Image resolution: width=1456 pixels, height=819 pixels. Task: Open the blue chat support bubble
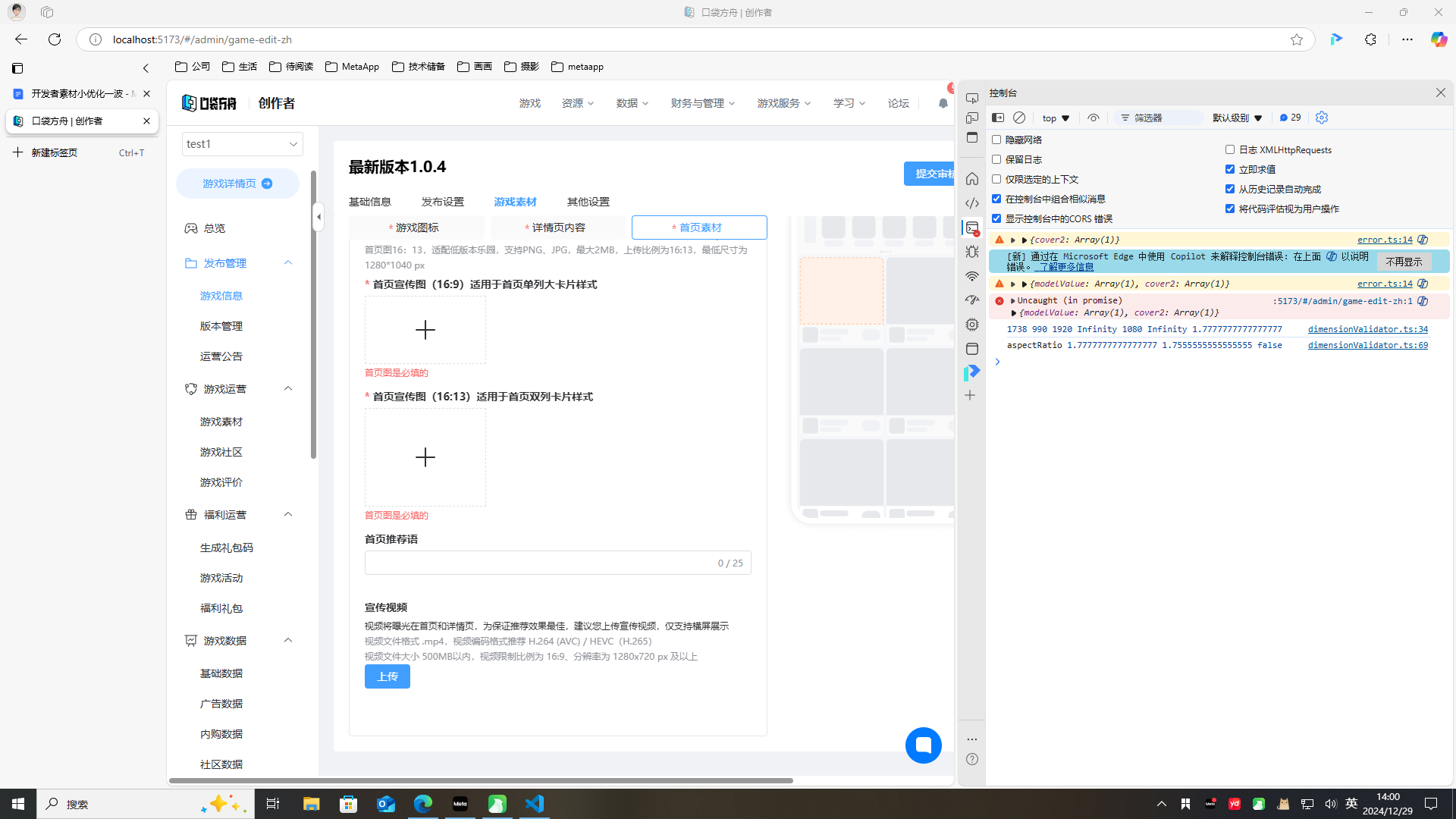(x=923, y=745)
